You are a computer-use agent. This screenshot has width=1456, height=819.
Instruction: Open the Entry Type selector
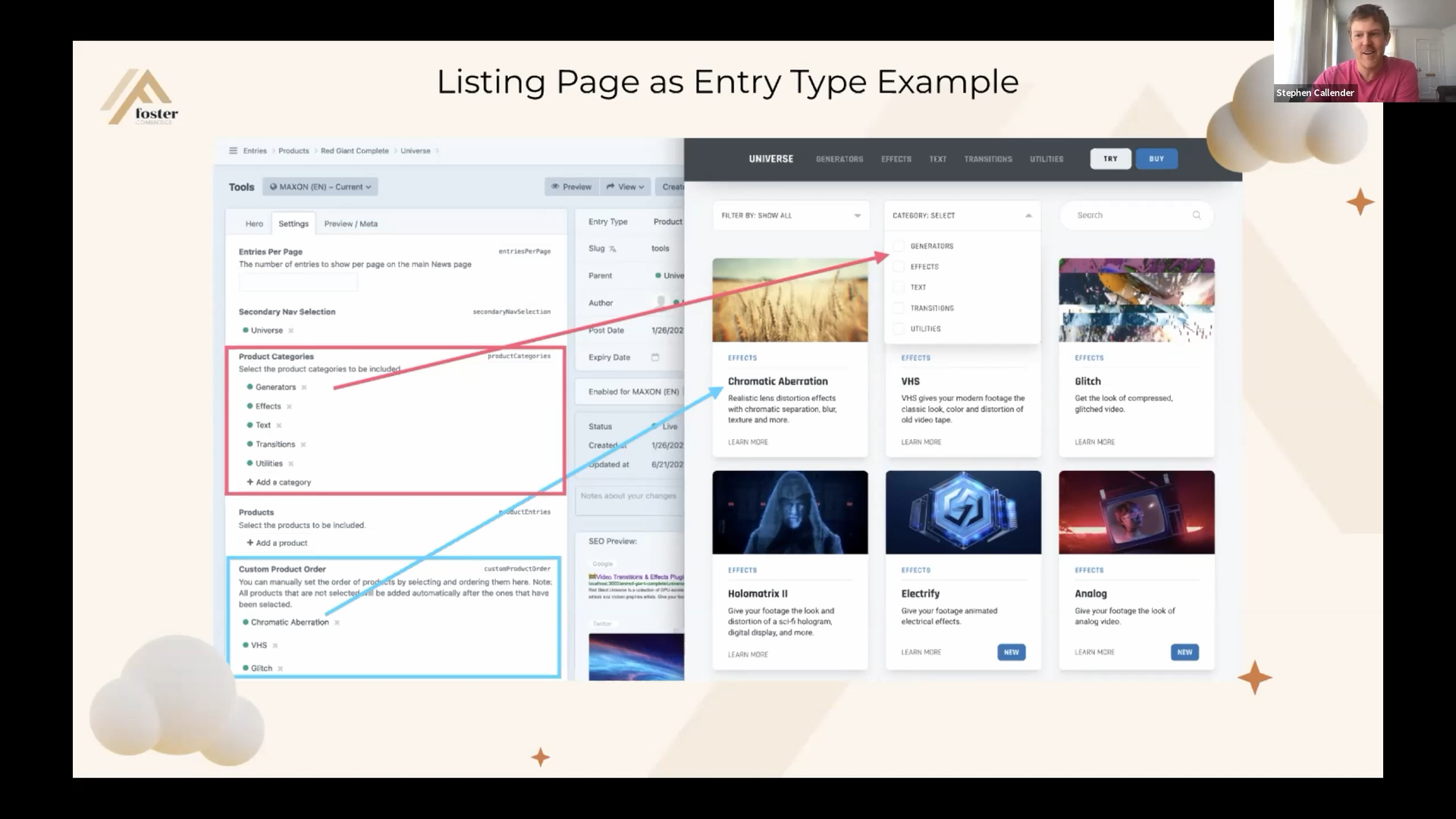667,221
